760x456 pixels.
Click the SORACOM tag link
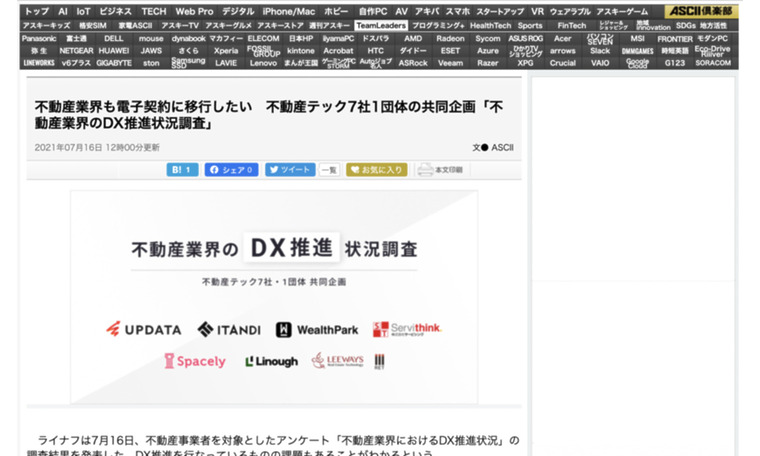click(x=713, y=62)
